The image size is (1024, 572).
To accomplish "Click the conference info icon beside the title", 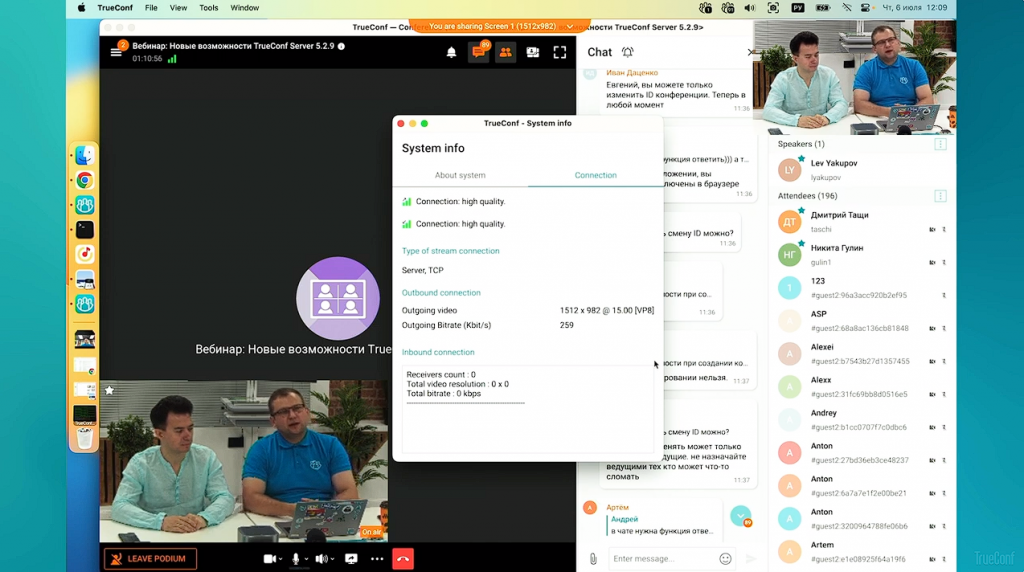I will click(x=342, y=46).
